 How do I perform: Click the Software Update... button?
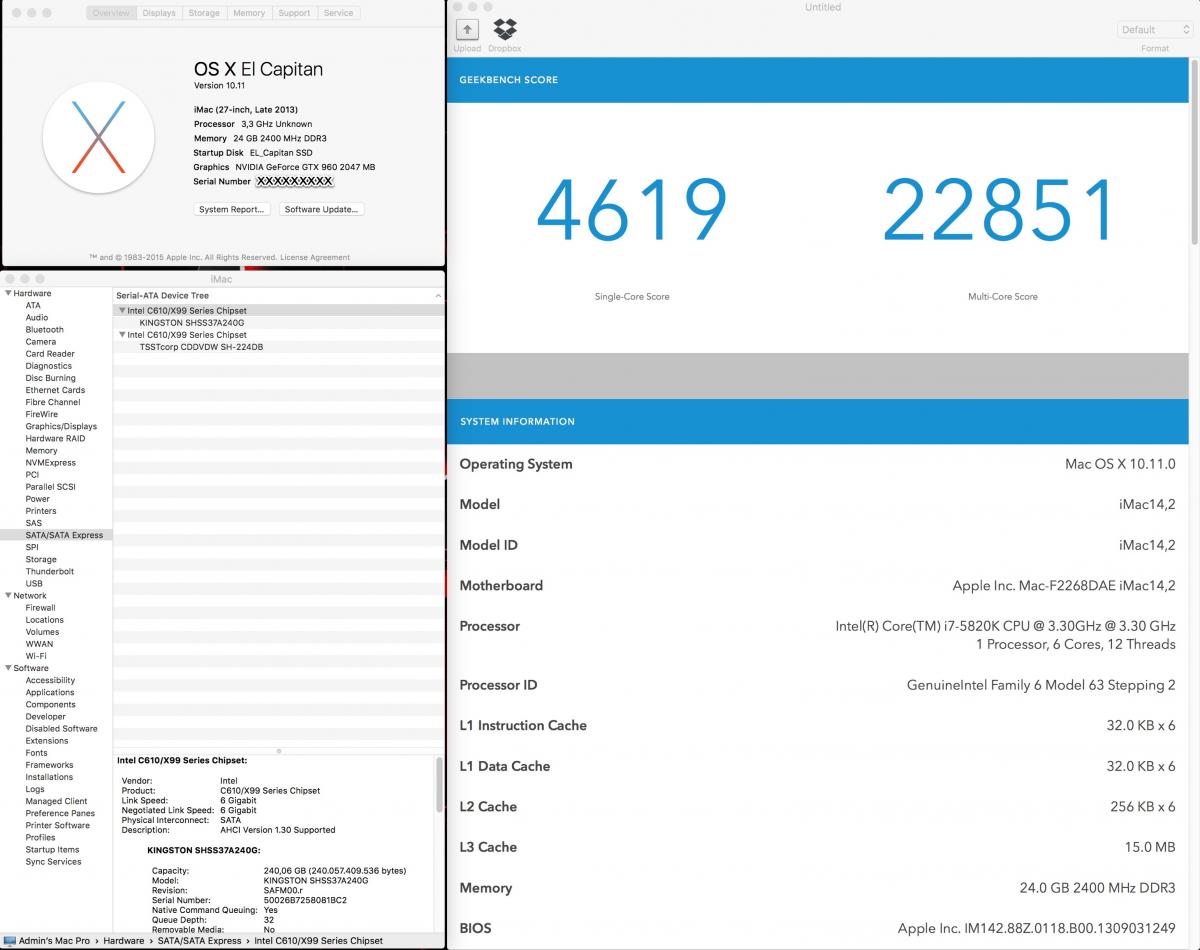click(x=321, y=210)
